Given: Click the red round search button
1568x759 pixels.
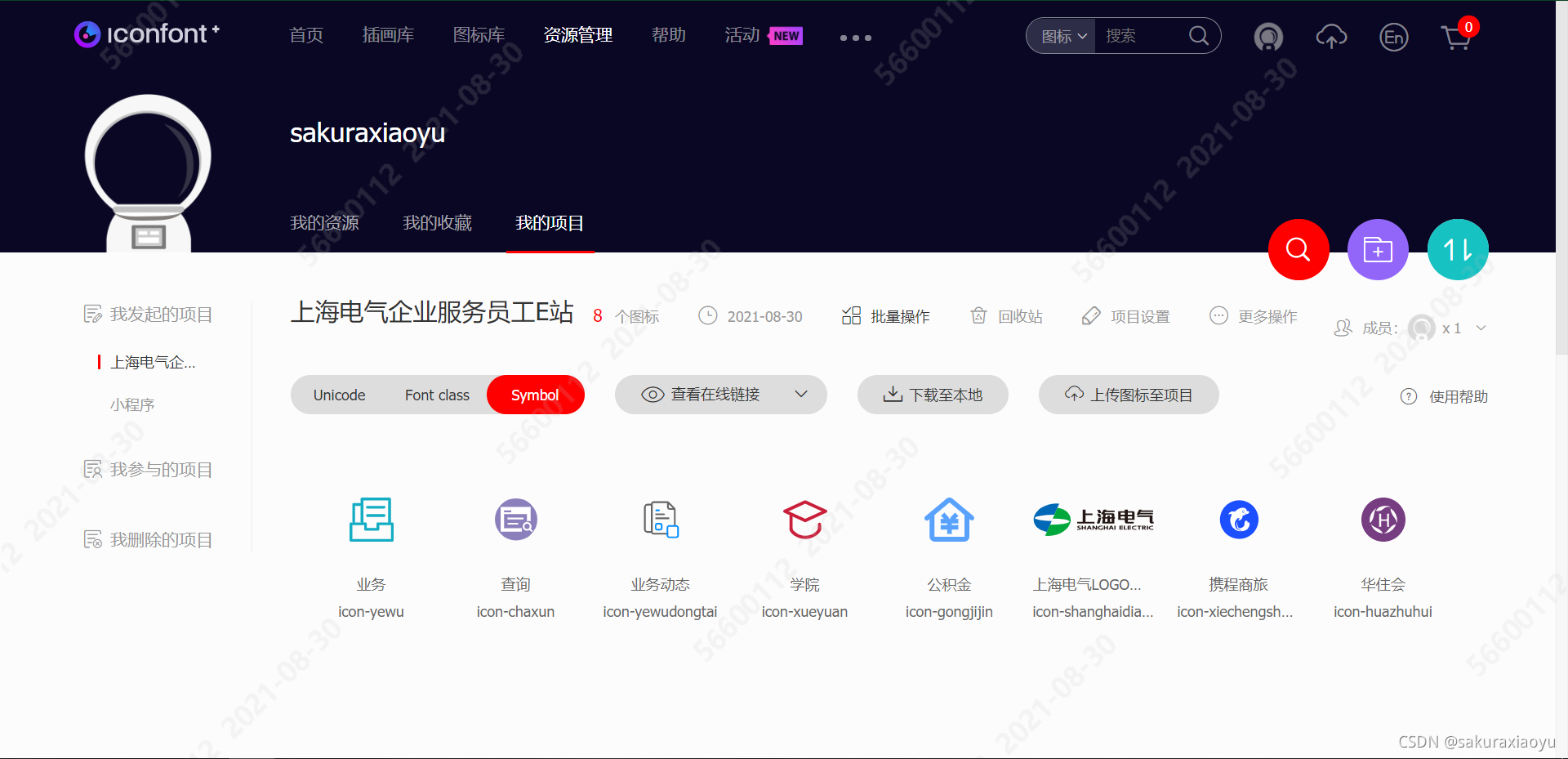Looking at the screenshot, I should [1298, 249].
